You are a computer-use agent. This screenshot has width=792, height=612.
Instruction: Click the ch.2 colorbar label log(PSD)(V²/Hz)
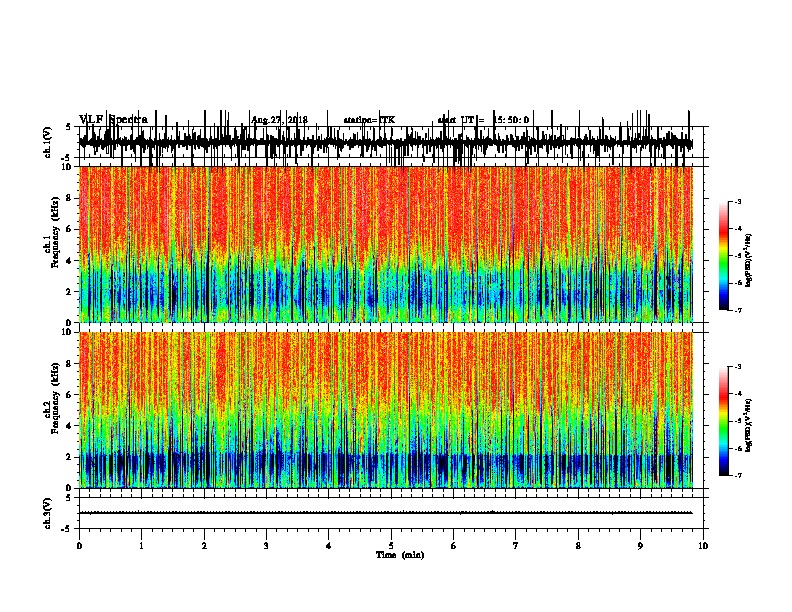[748, 425]
